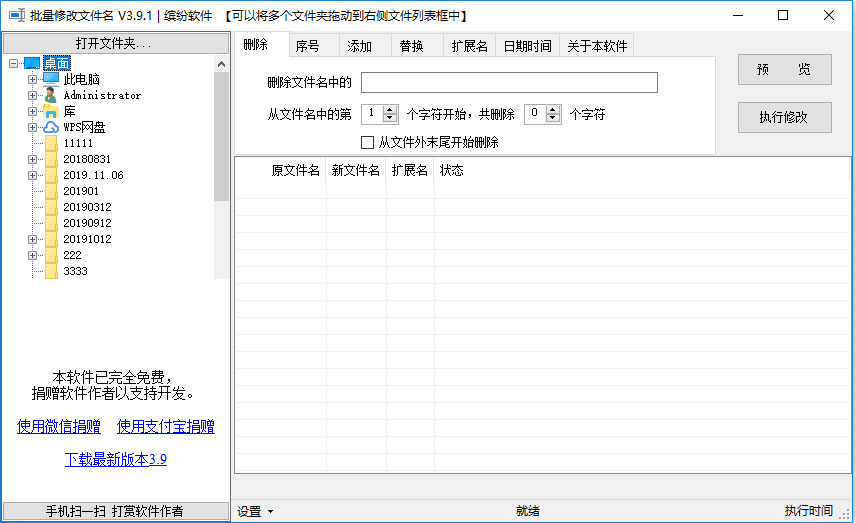Click the 执行修改 button
The width and height of the screenshot is (856, 523).
(784, 117)
